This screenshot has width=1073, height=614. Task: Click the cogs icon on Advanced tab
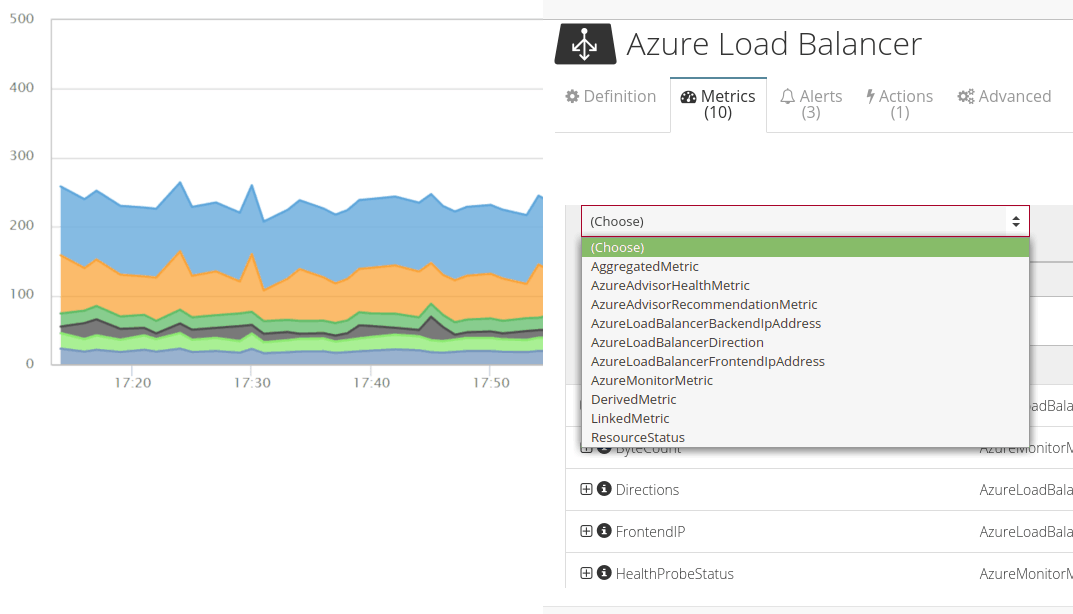coord(966,97)
